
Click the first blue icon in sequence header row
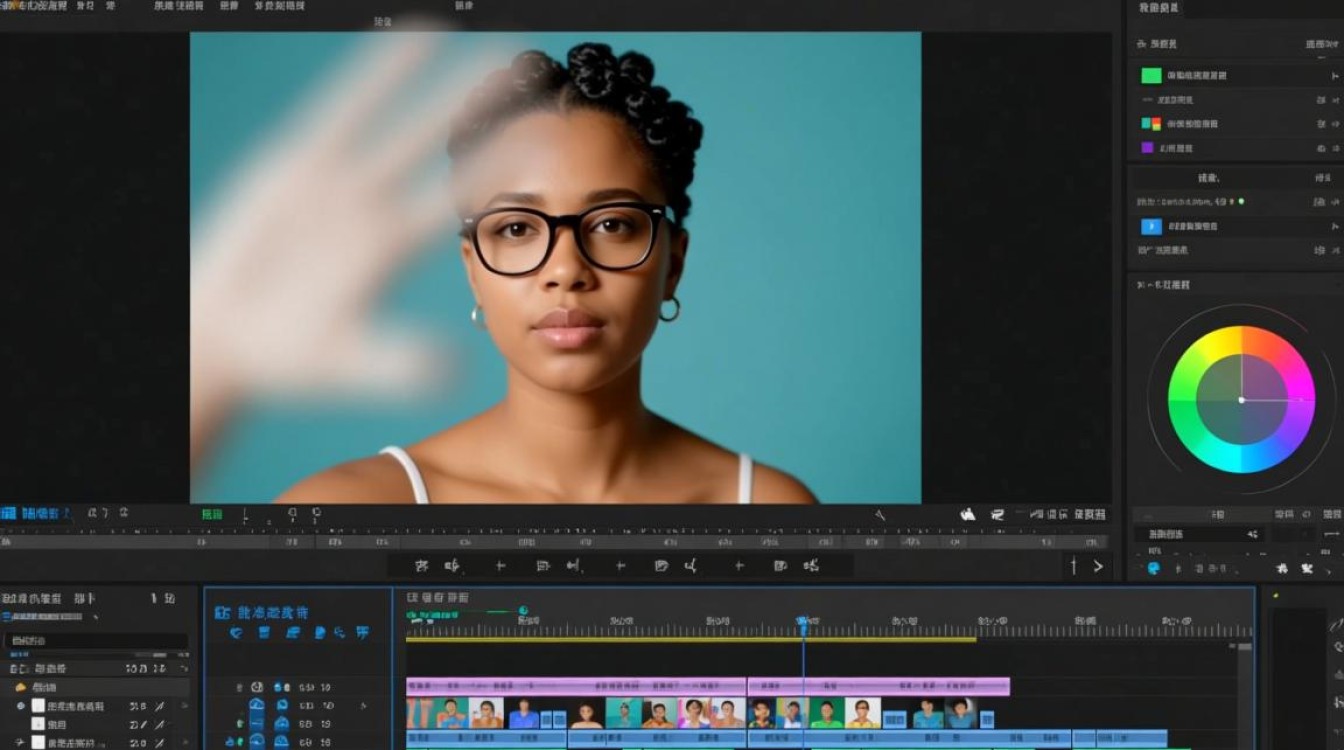pyautogui.click(x=236, y=632)
